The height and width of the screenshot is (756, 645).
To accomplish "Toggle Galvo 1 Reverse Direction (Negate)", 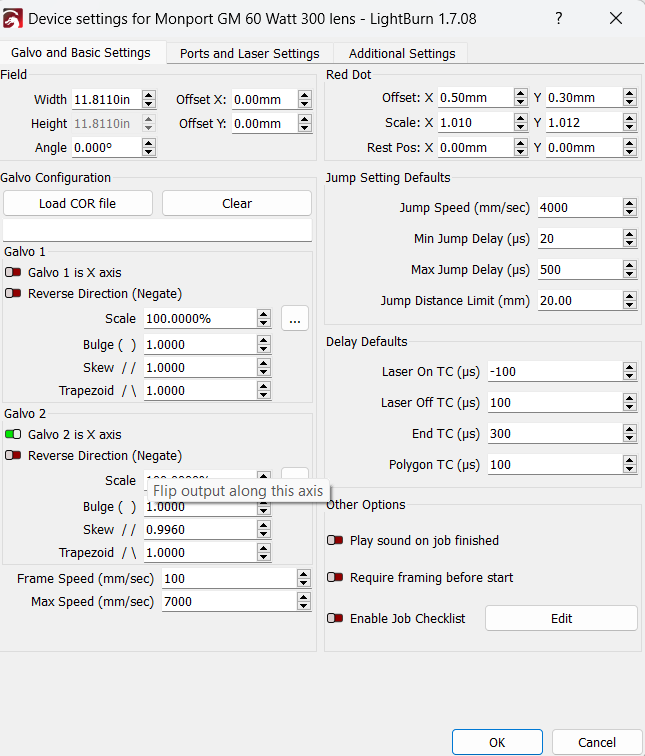I will click(x=13, y=294).
